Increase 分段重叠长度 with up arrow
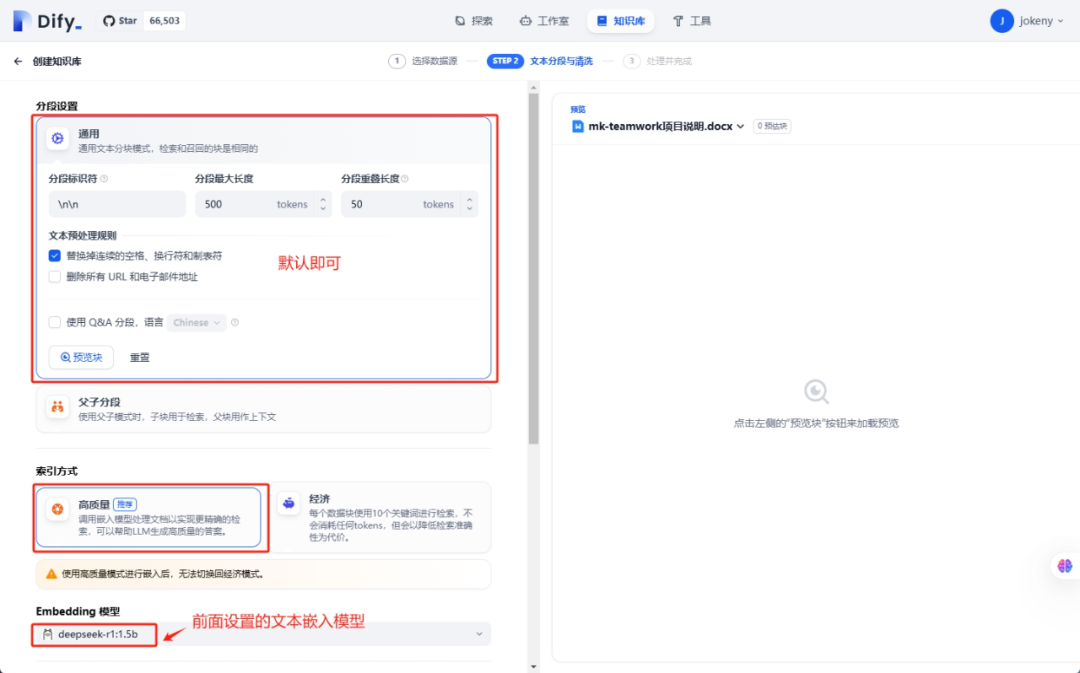Image resolution: width=1080 pixels, height=673 pixels. click(x=470, y=199)
